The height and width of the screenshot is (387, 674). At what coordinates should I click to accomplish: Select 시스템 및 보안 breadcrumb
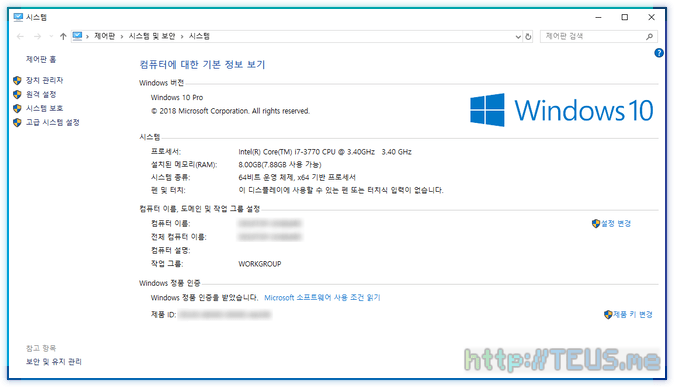point(152,36)
